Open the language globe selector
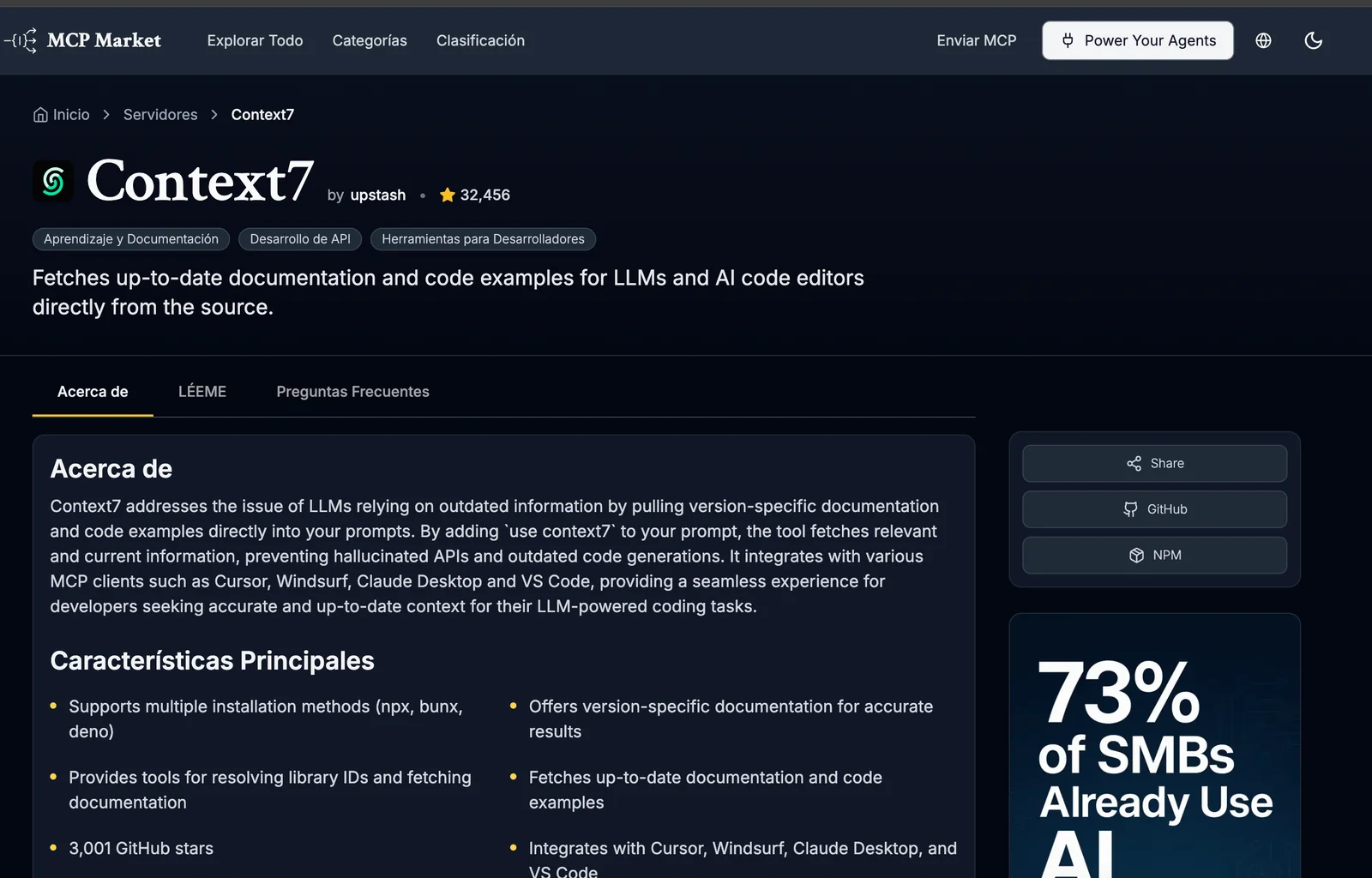Image resolution: width=1372 pixels, height=878 pixels. [1263, 40]
